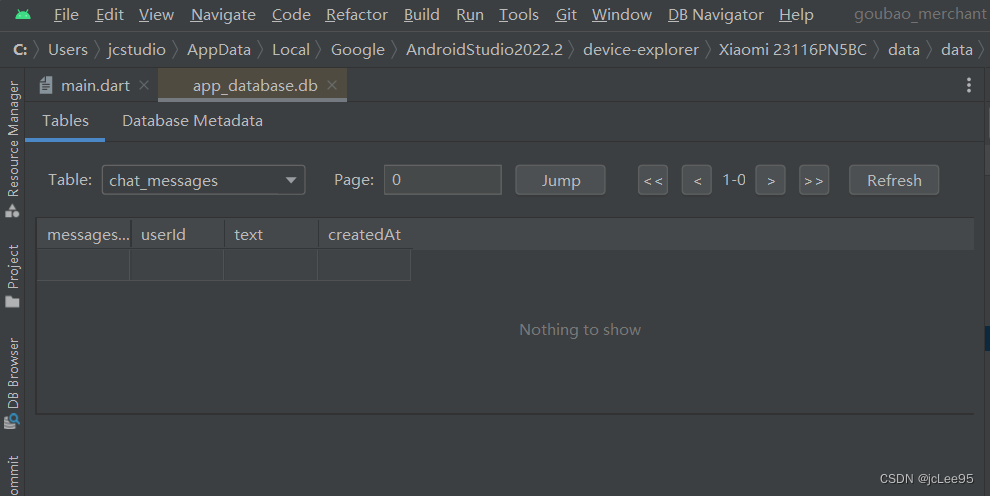990x496 pixels.
Task: Close the app_database.db tab
Action: click(332, 85)
